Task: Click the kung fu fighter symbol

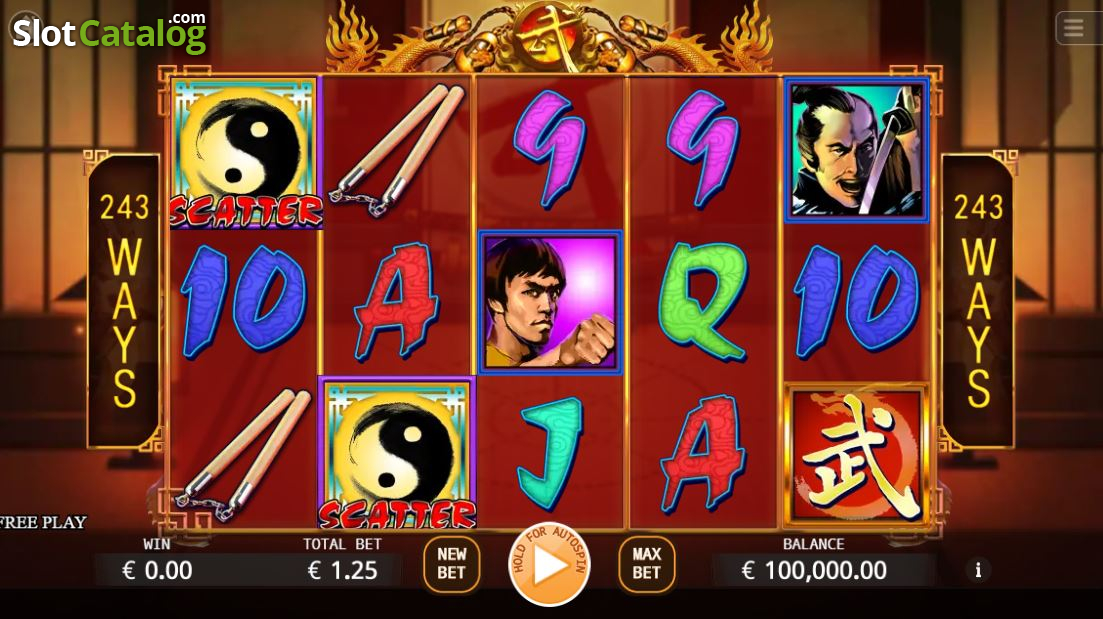Action: click(550, 302)
